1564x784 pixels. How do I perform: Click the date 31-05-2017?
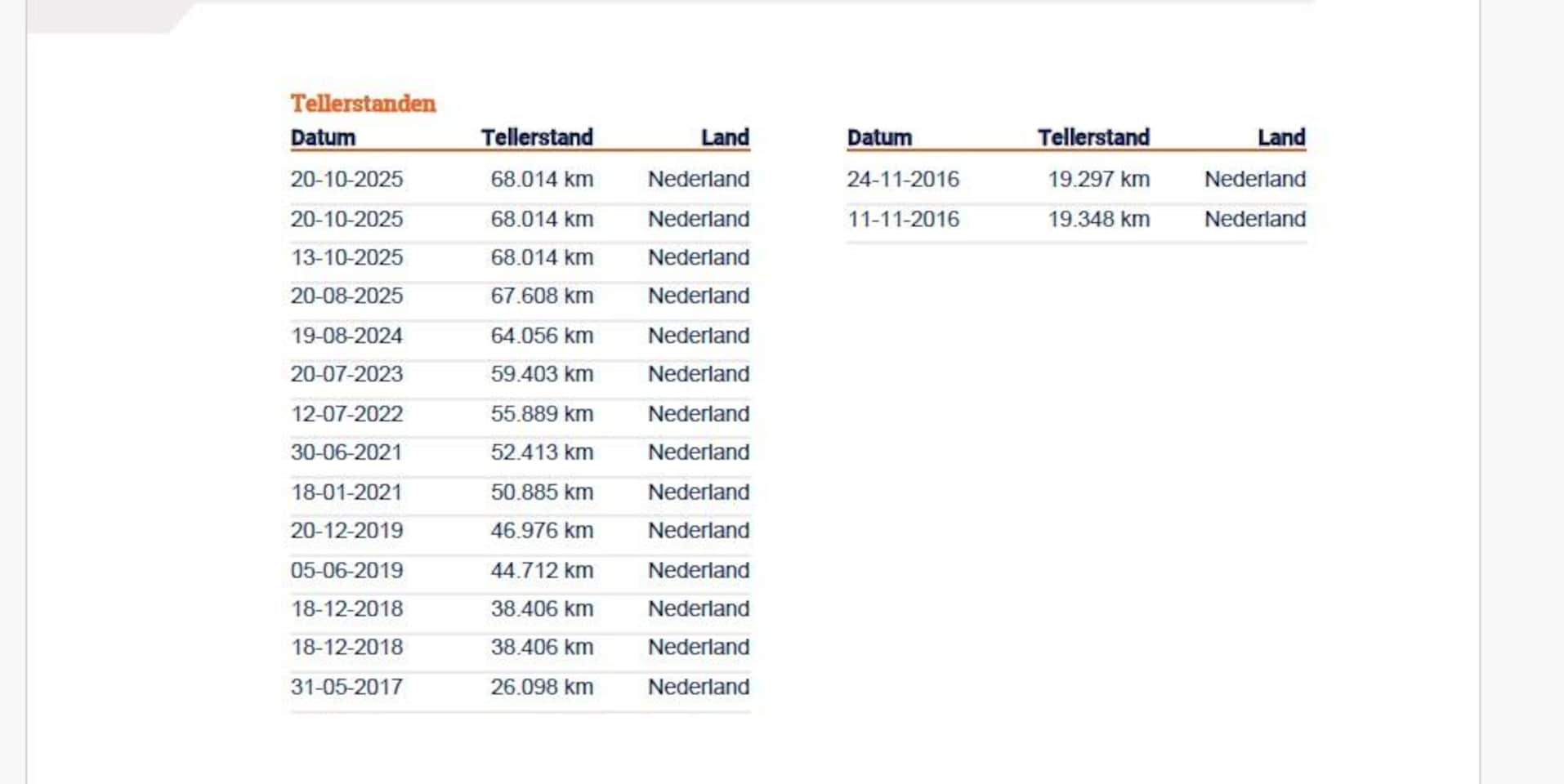pyautogui.click(x=346, y=687)
